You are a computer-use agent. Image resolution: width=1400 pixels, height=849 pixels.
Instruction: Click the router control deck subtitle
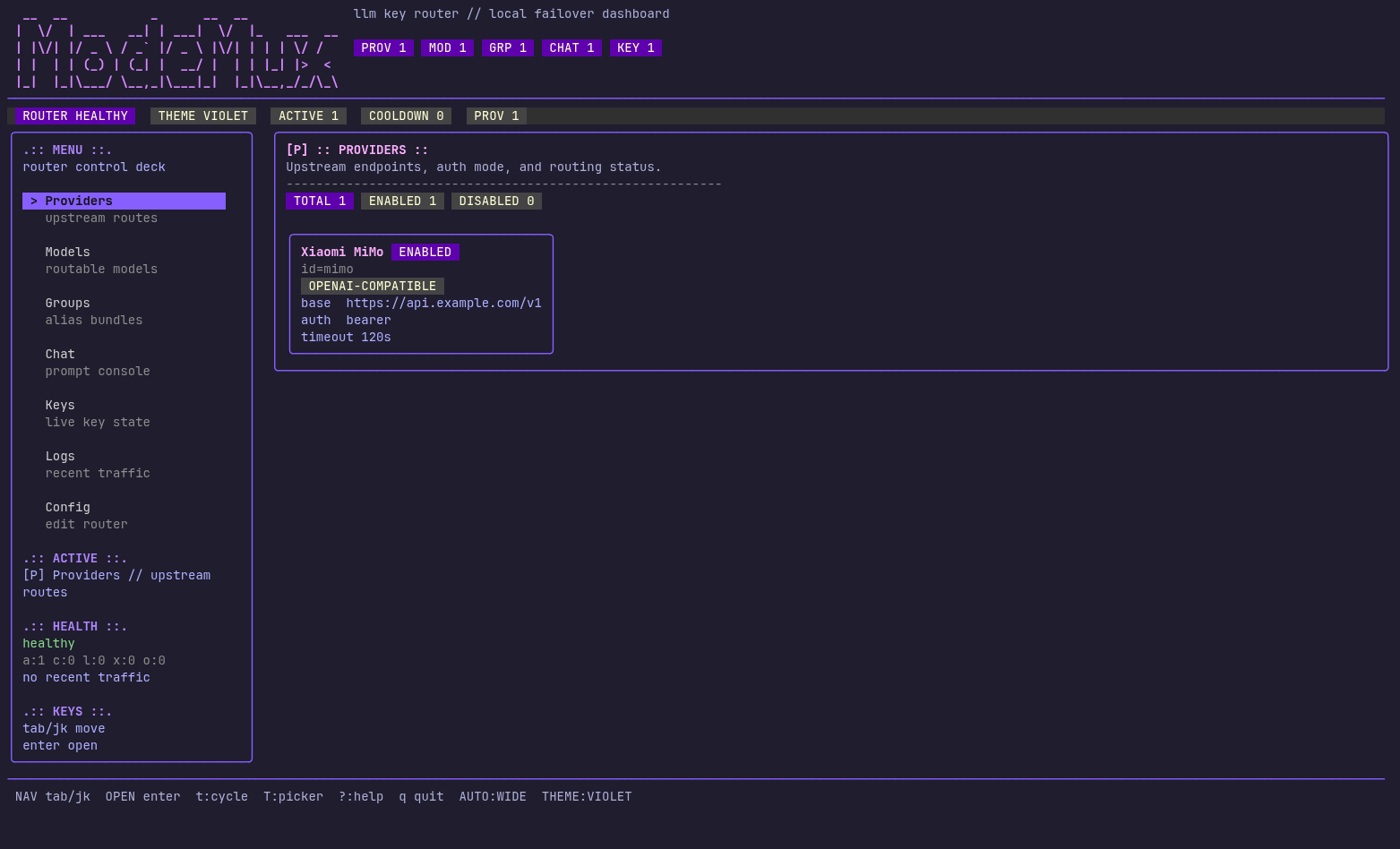click(x=94, y=167)
